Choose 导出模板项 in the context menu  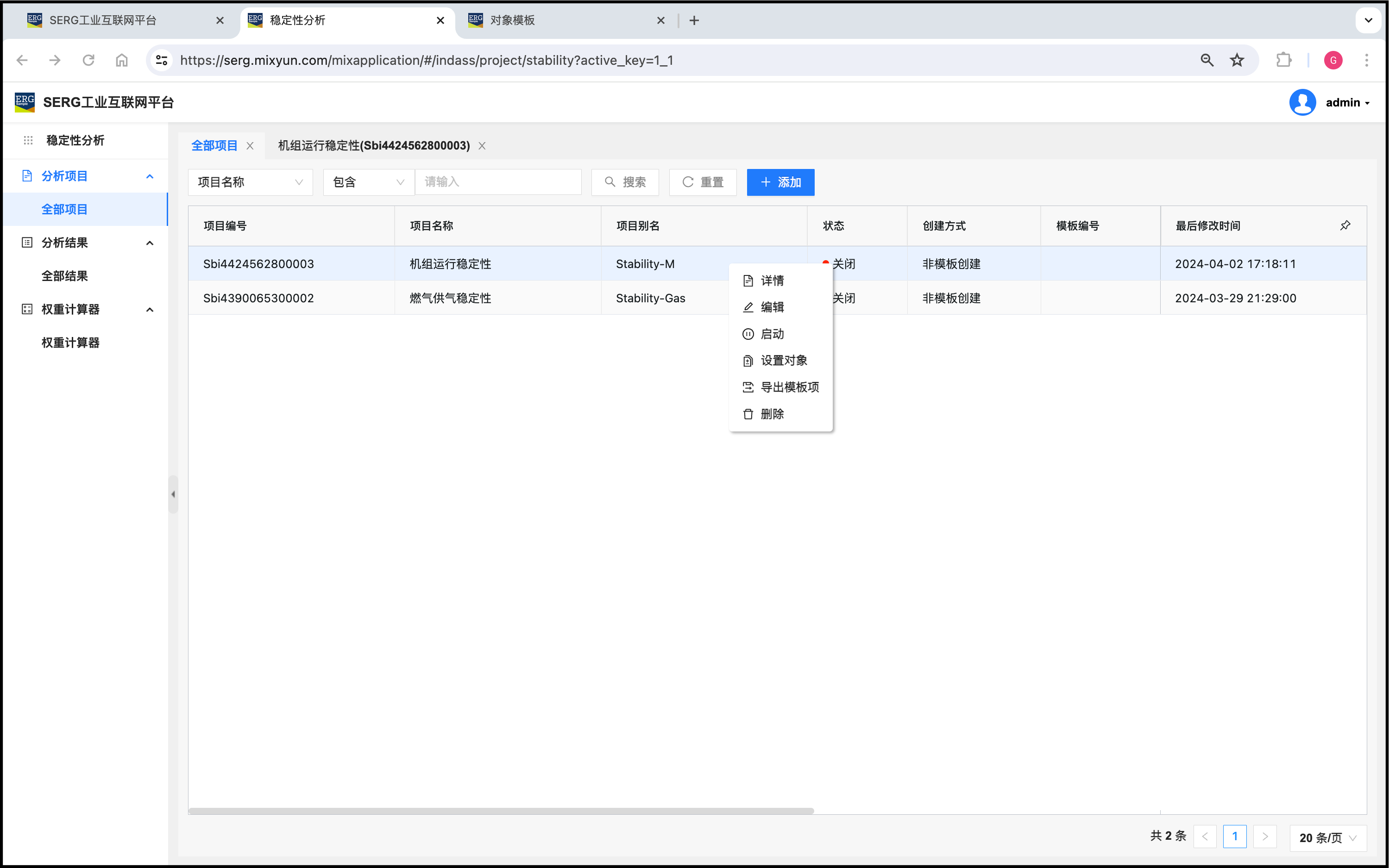[789, 387]
